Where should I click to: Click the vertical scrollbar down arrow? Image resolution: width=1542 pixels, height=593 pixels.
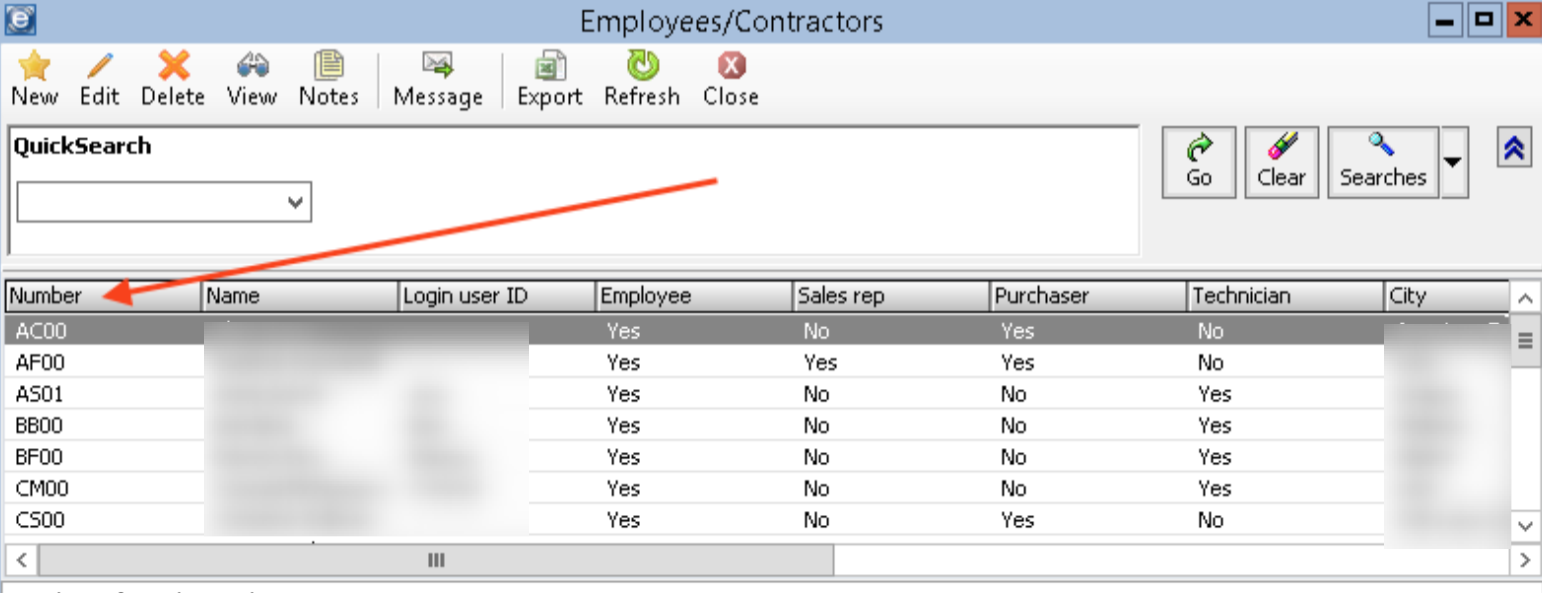click(1524, 525)
